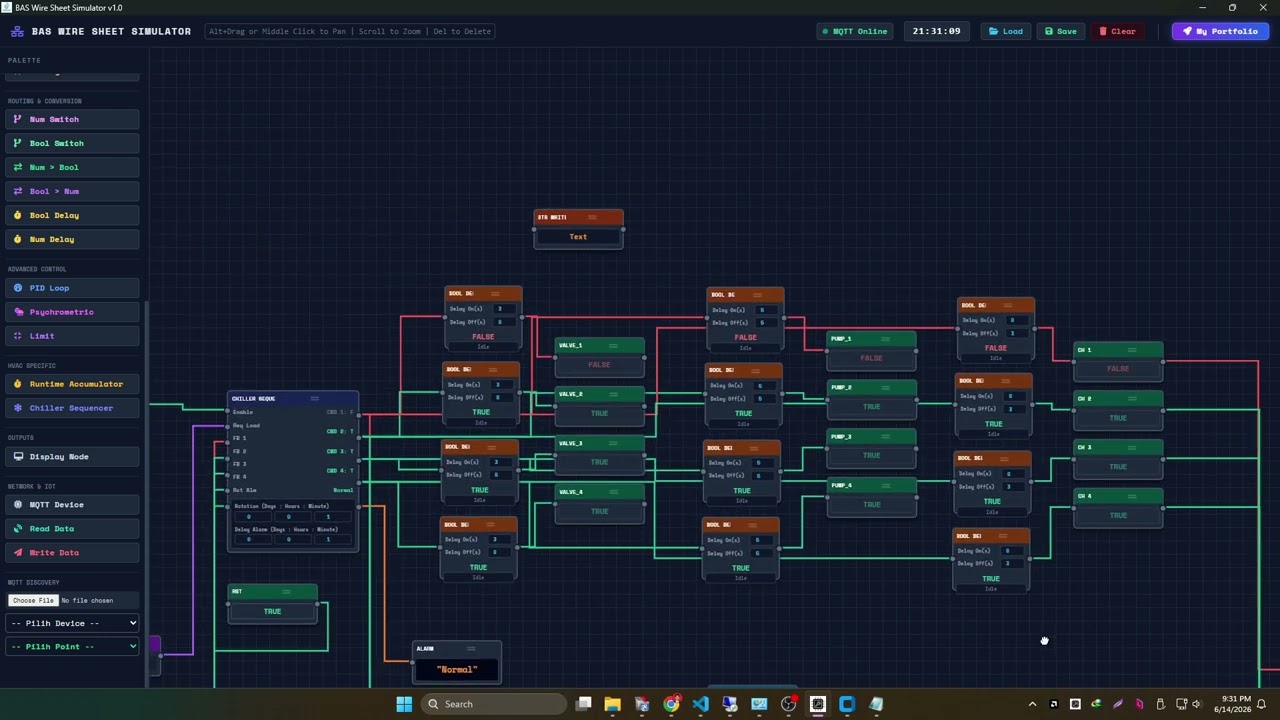
Task: Choose the PID Loop palette icon
Action: coord(17,288)
